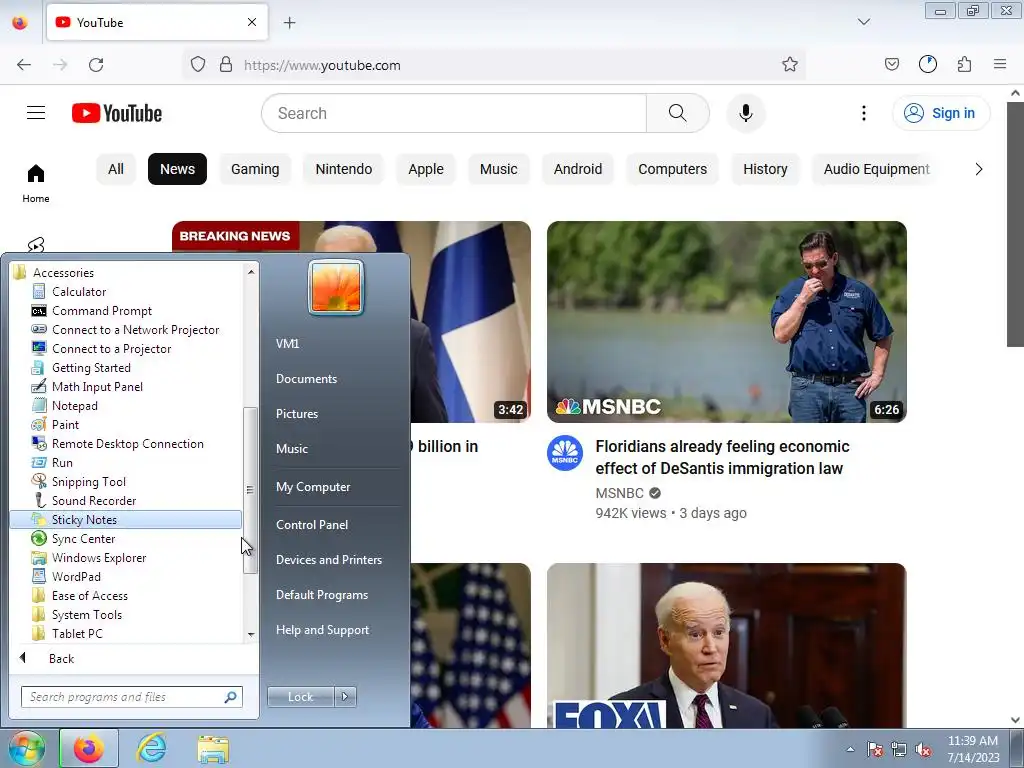Select the Gaming category chip
The width and height of the screenshot is (1024, 768).
(x=255, y=169)
